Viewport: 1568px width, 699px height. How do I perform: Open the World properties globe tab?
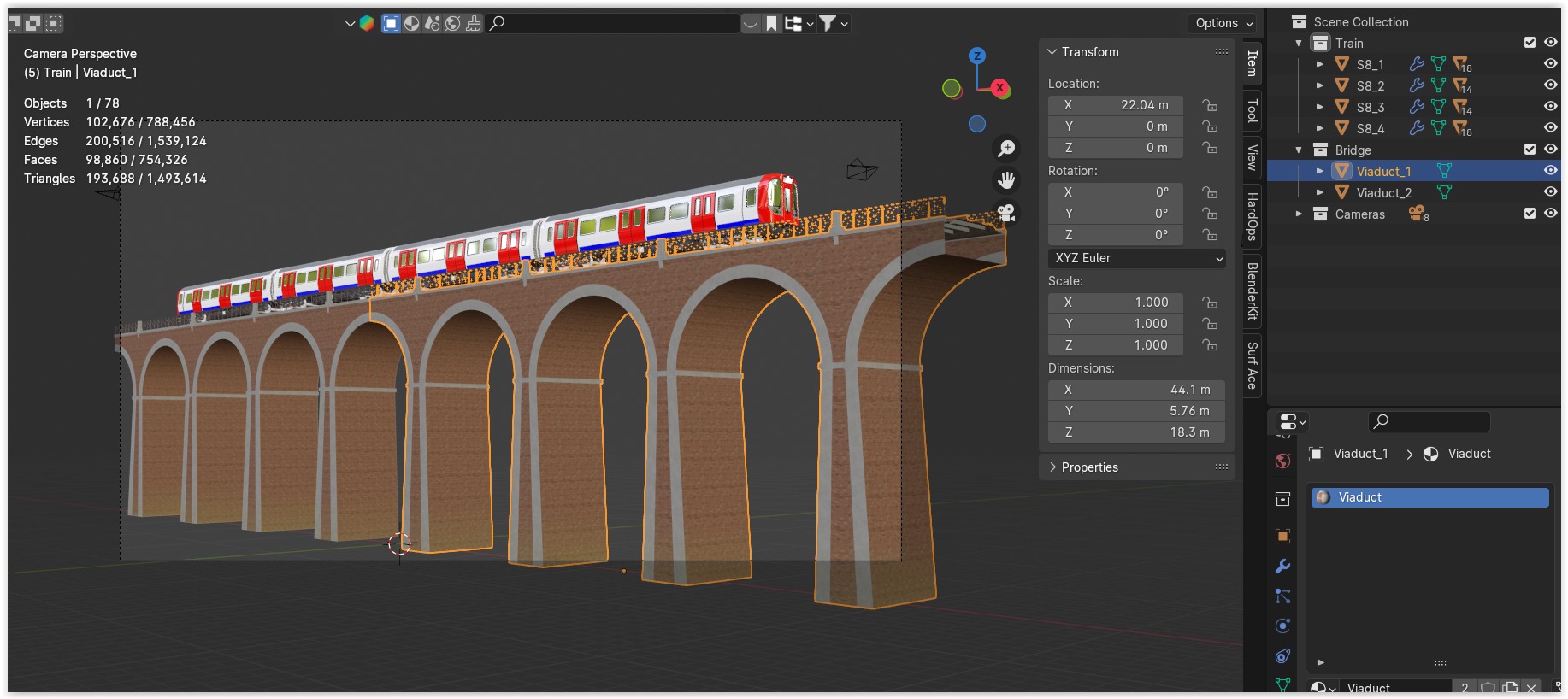[x=1282, y=461]
